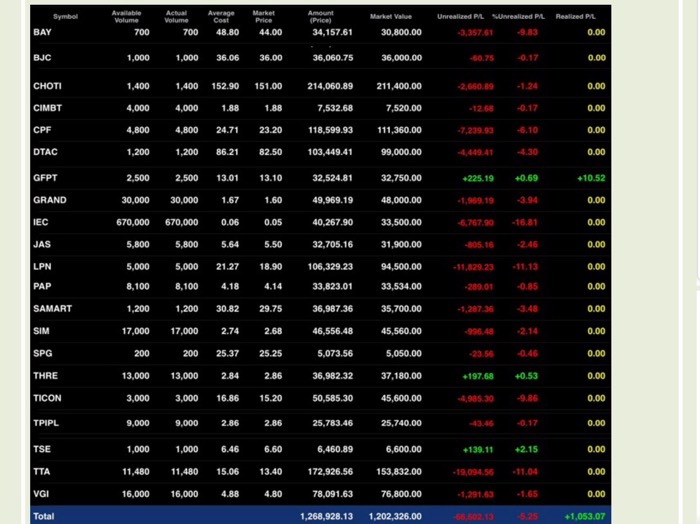Click PAP amount 33,823.01
Viewport: 700px width, 524px height.
[x=333, y=286]
